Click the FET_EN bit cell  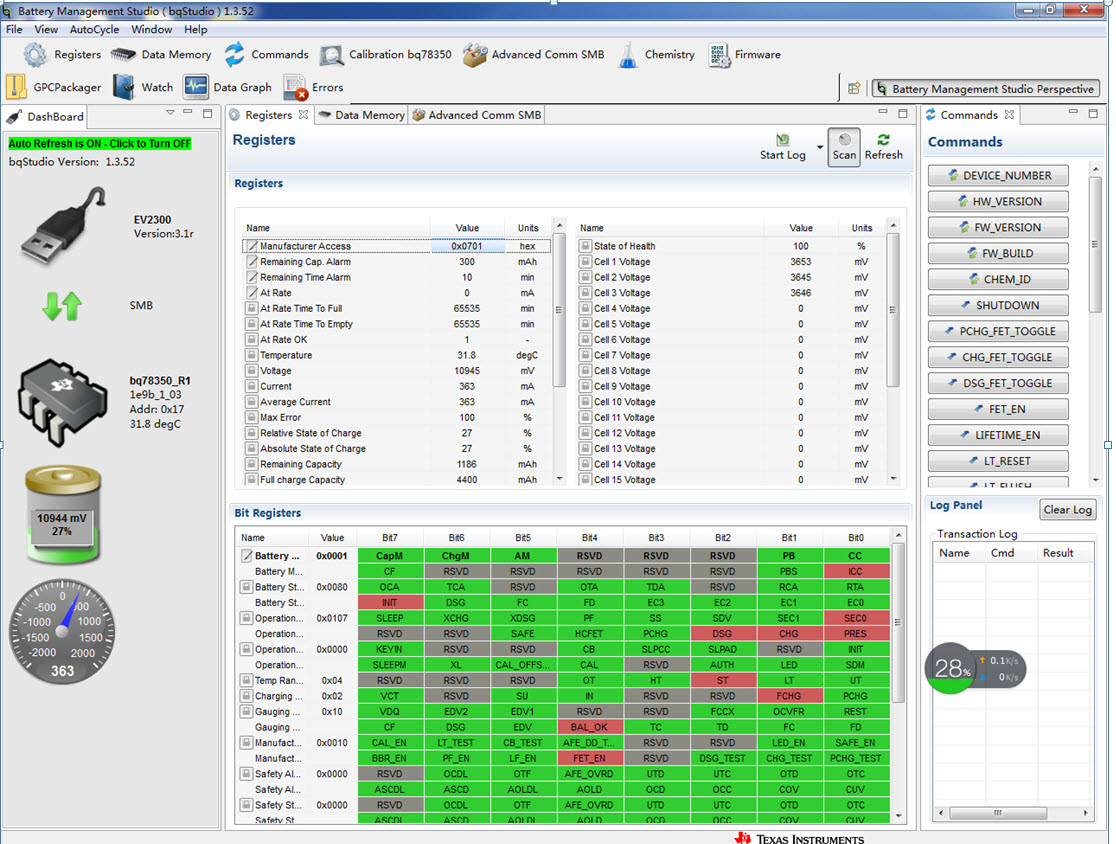(589, 759)
